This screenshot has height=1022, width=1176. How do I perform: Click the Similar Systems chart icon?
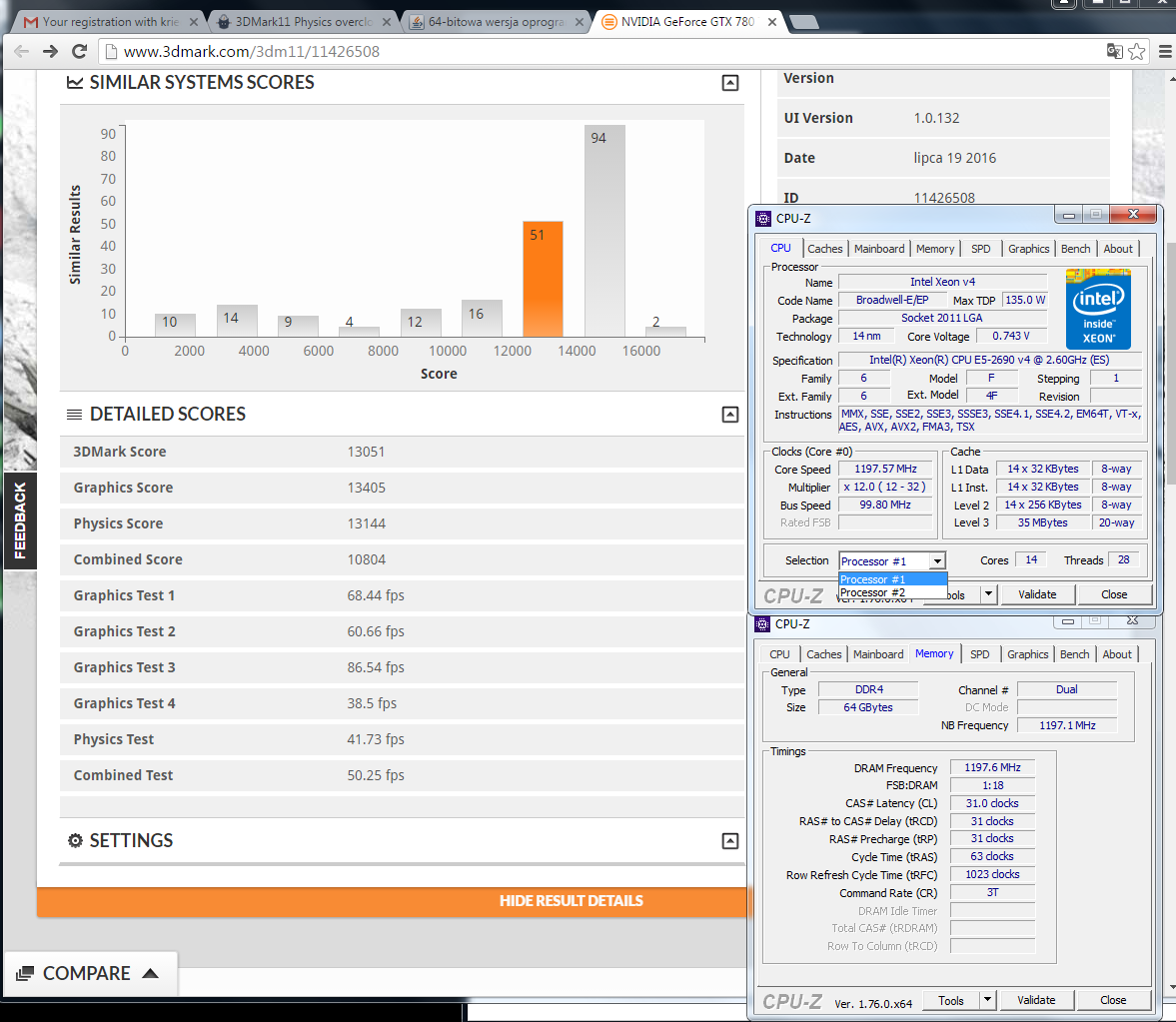click(x=74, y=83)
